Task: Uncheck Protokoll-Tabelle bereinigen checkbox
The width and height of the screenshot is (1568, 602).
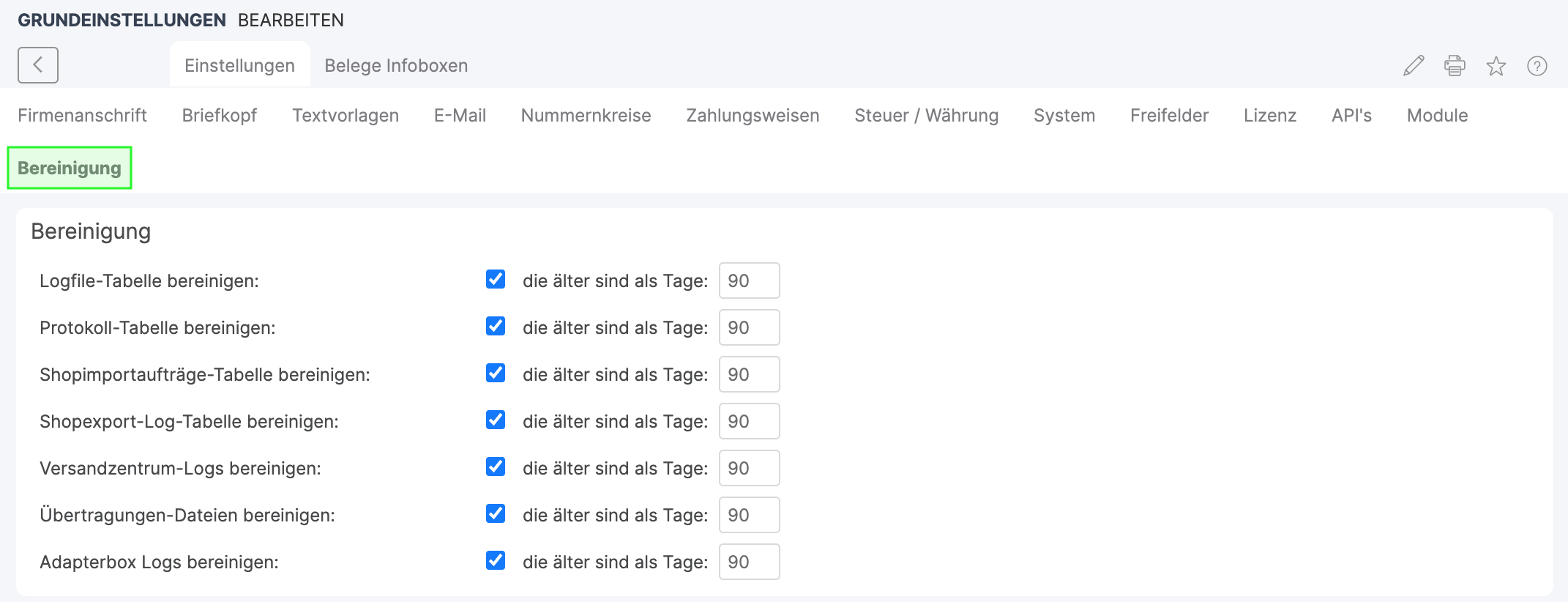Action: tap(496, 326)
